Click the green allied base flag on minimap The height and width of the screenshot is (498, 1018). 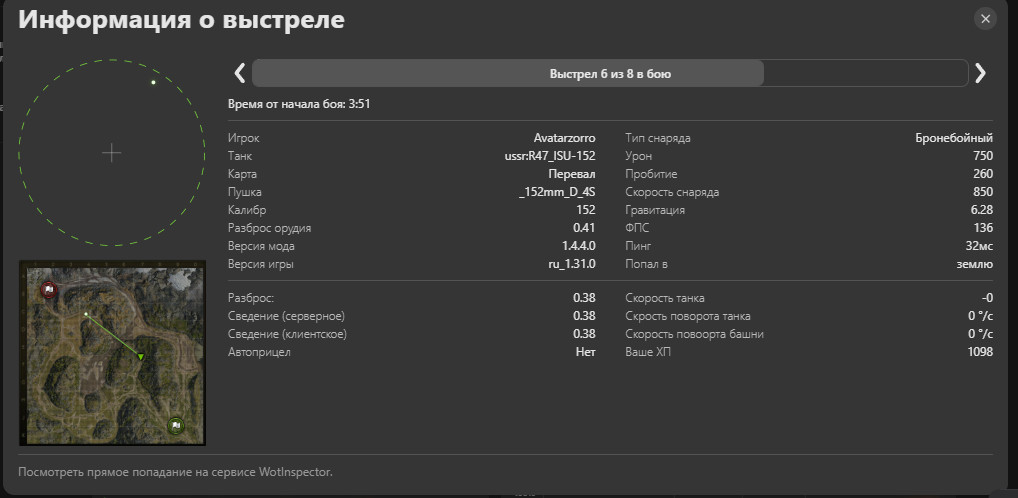coord(176,425)
